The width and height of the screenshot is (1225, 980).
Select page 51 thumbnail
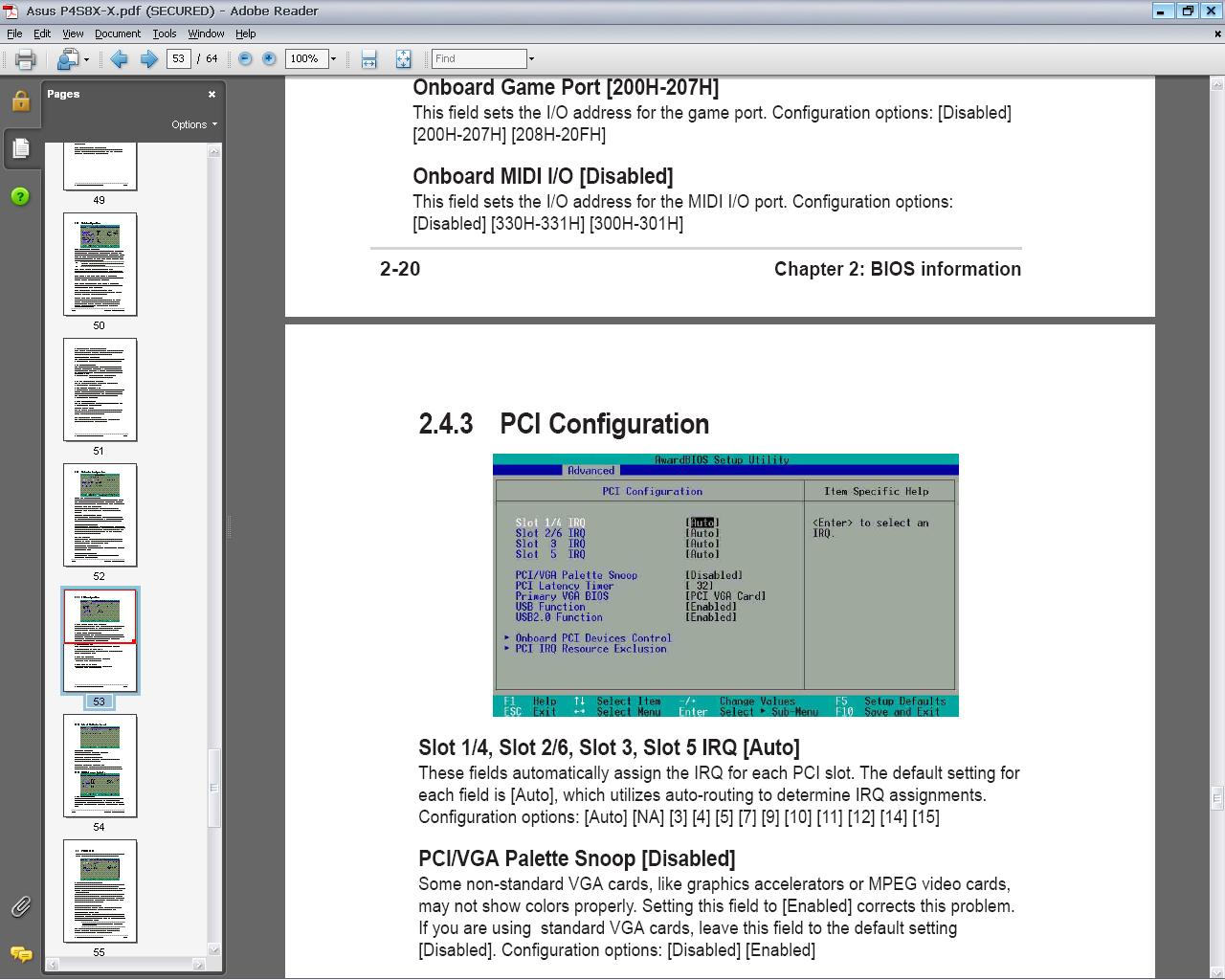point(100,390)
